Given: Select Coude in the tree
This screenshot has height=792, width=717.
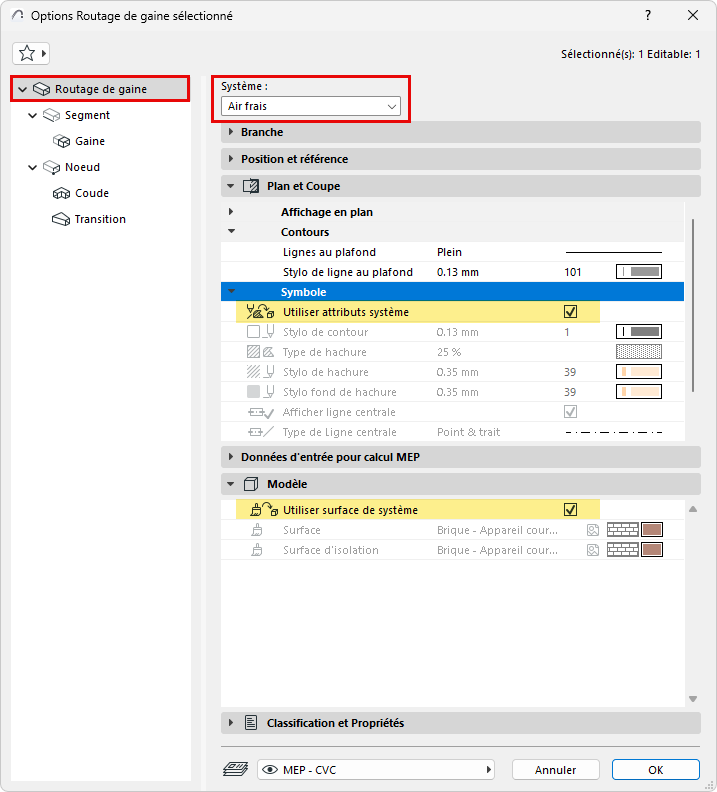Looking at the screenshot, I should [92, 193].
